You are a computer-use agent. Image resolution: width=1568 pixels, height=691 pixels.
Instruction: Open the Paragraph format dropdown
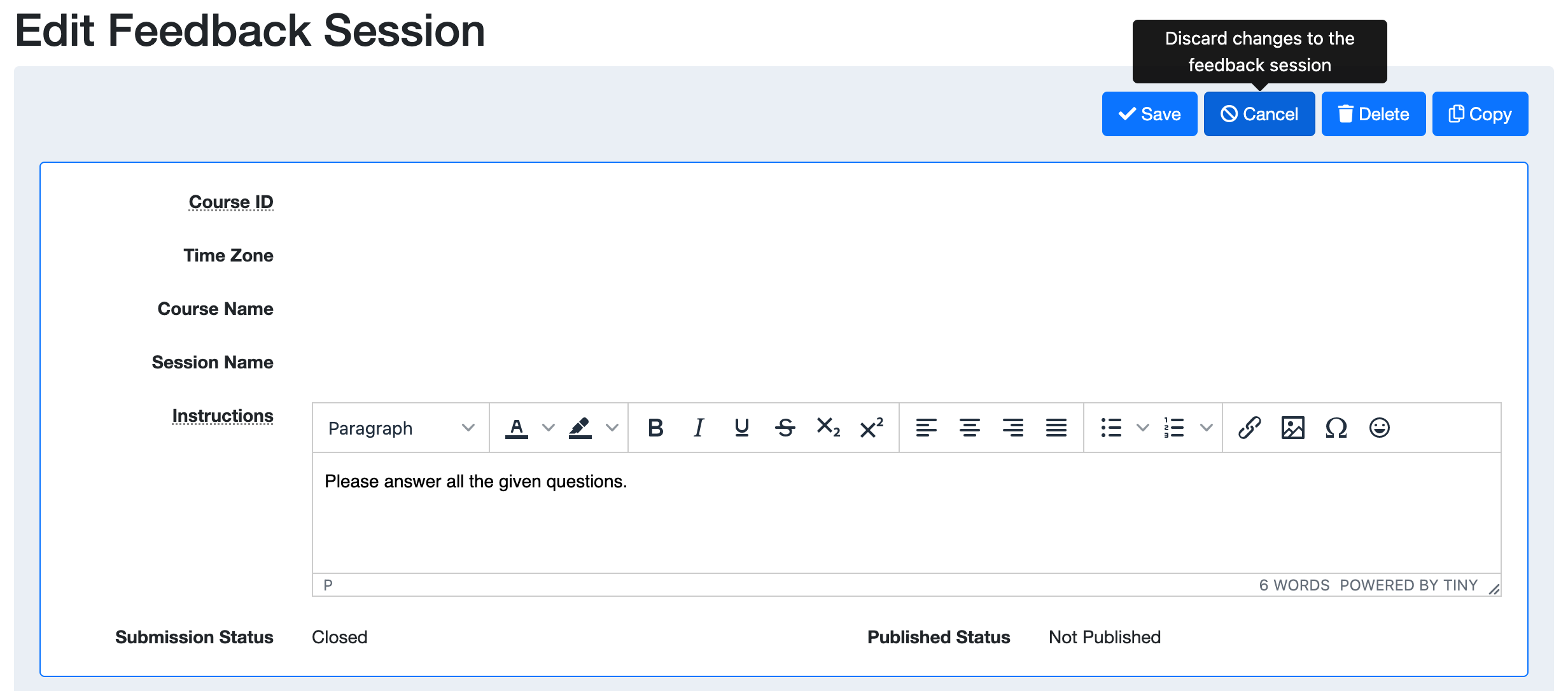point(401,428)
